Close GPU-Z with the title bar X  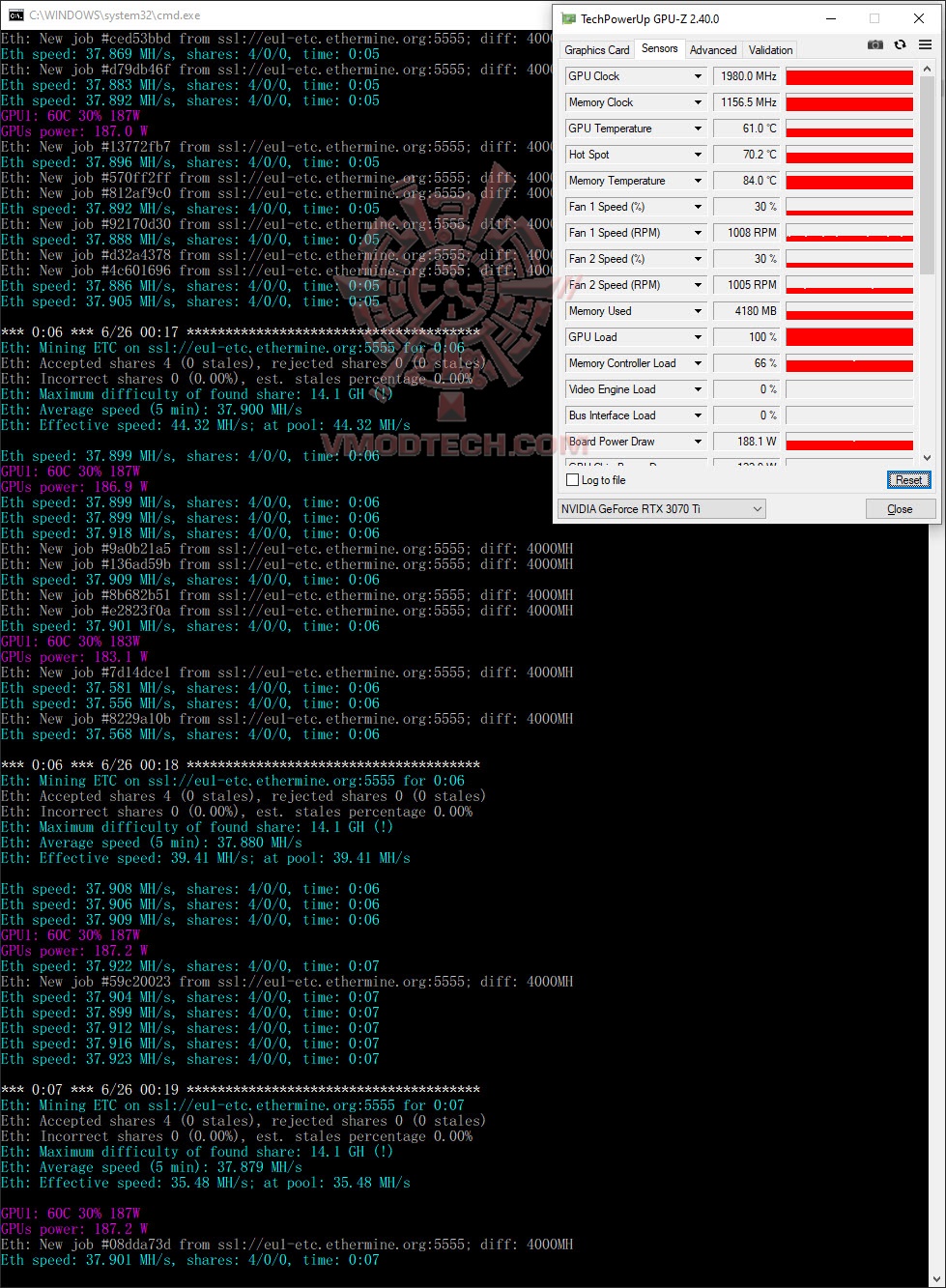click(919, 18)
